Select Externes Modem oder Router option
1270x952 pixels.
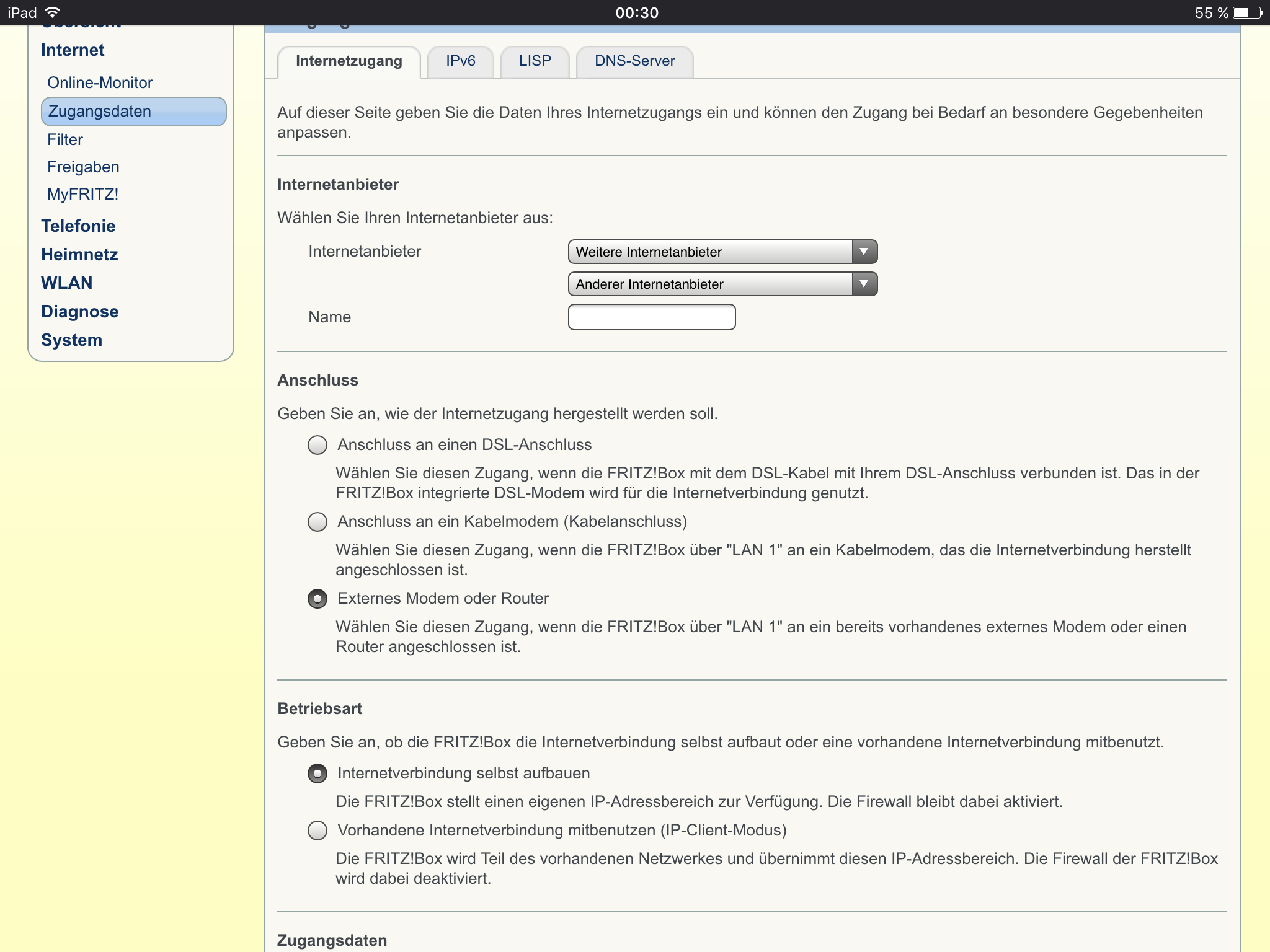pos(317,599)
